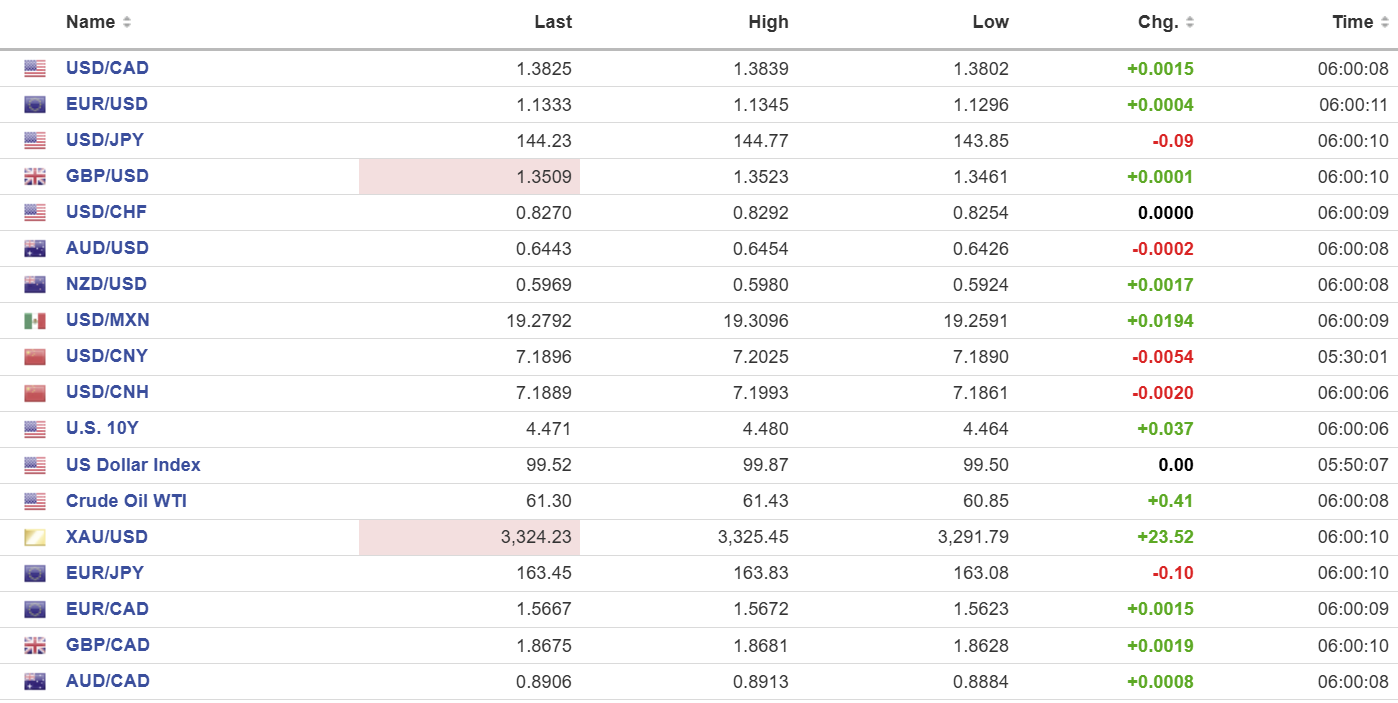The image size is (1398, 703).
Task: Click the Australian flag icon beside AUD/USD
Action: point(35,249)
